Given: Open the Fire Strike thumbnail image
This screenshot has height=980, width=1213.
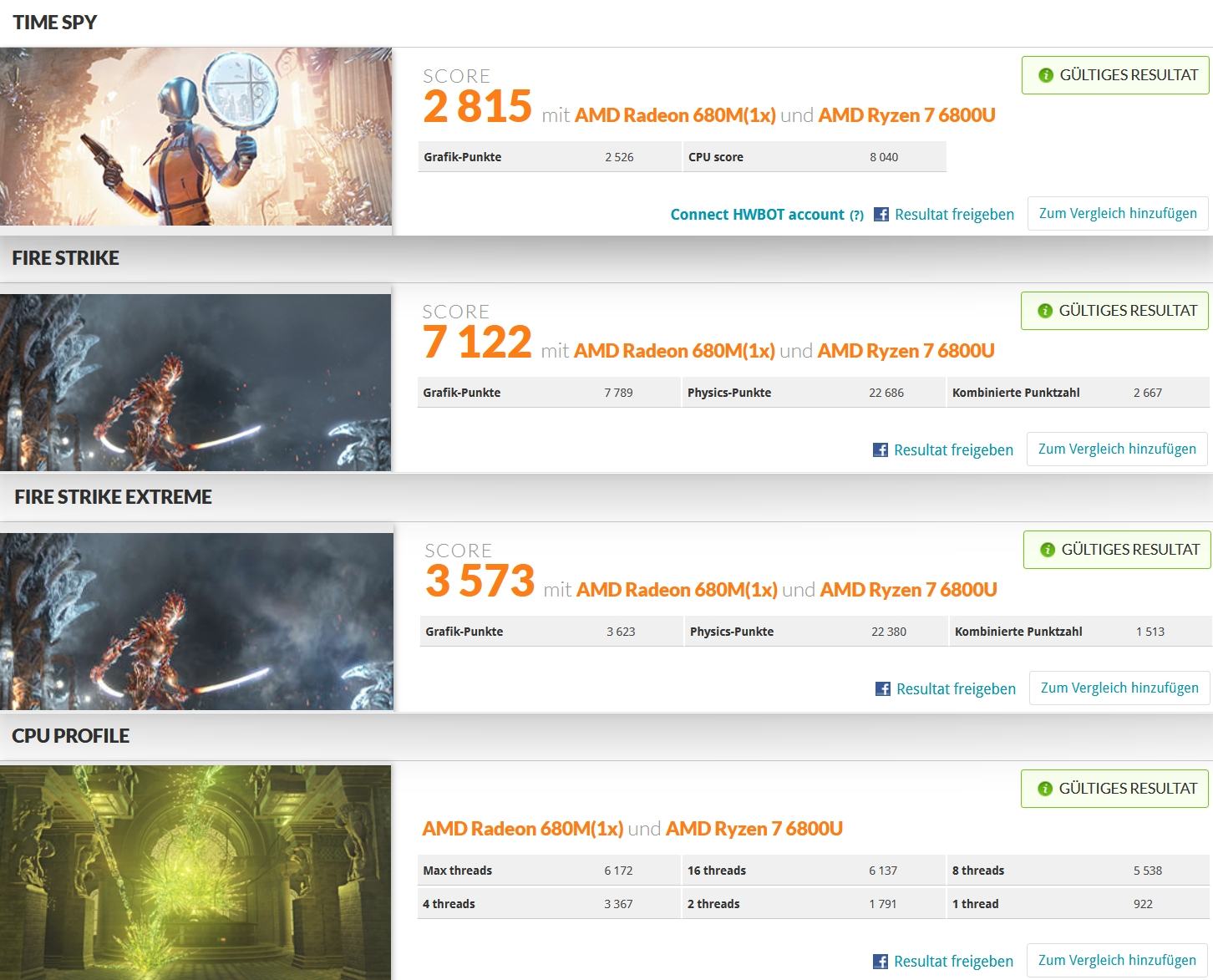Looking at the screenshot, I should click(x=195, y=383).
